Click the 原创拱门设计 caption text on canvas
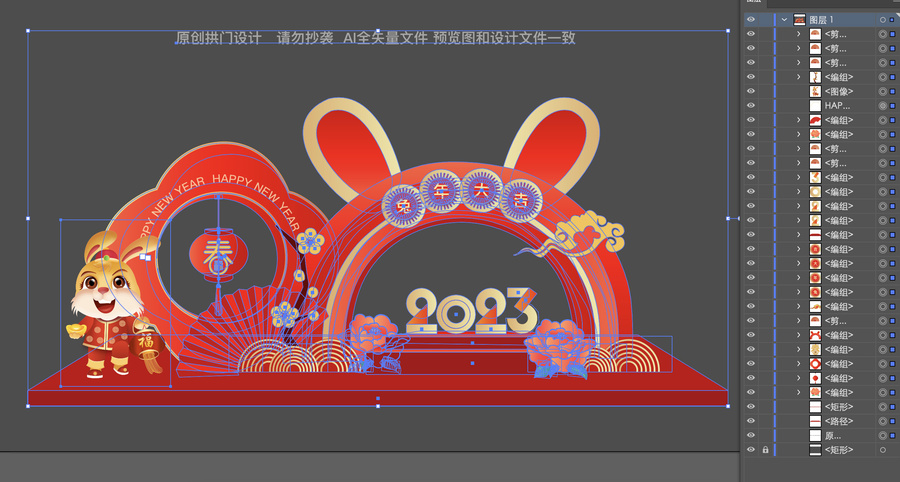900x482 pixels. pos(219,38)
